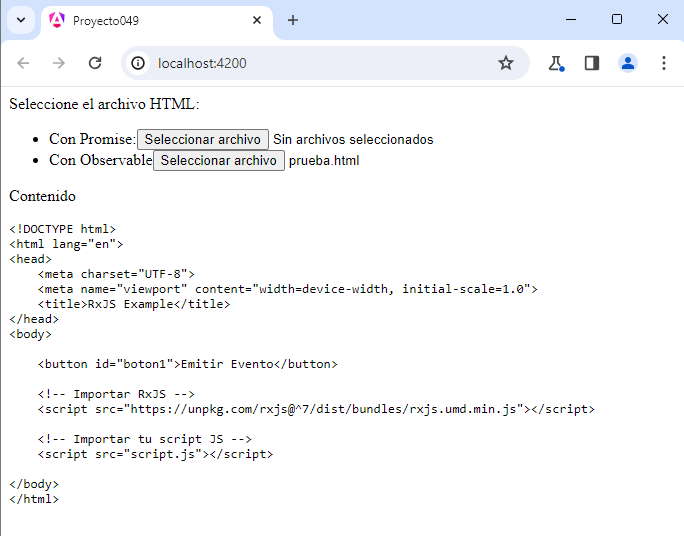Click the 'prueba.html' file name

tap(324, 160)
